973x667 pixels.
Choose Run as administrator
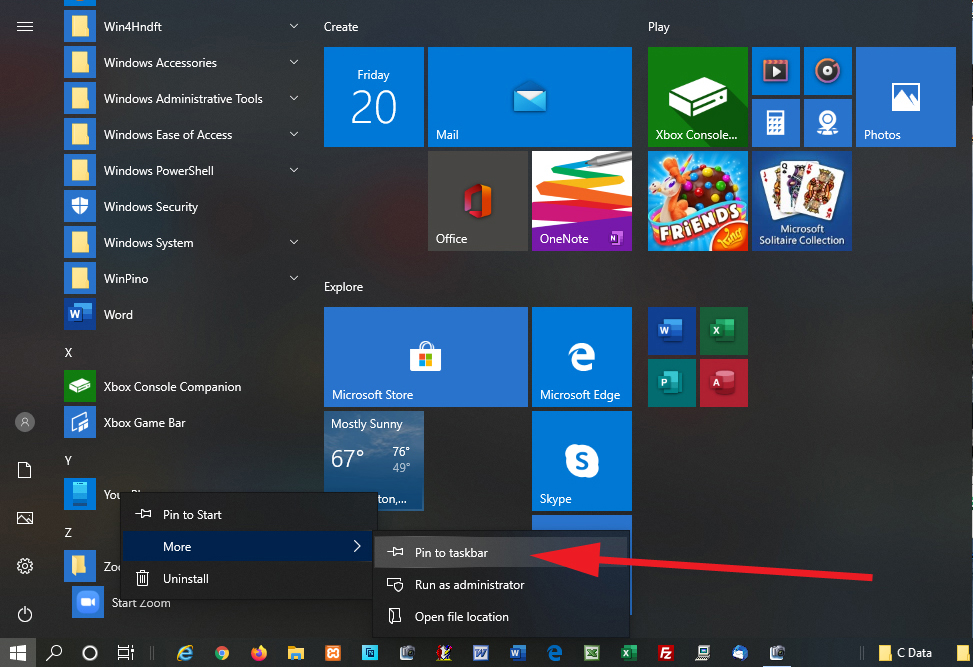tap(501, 584)
